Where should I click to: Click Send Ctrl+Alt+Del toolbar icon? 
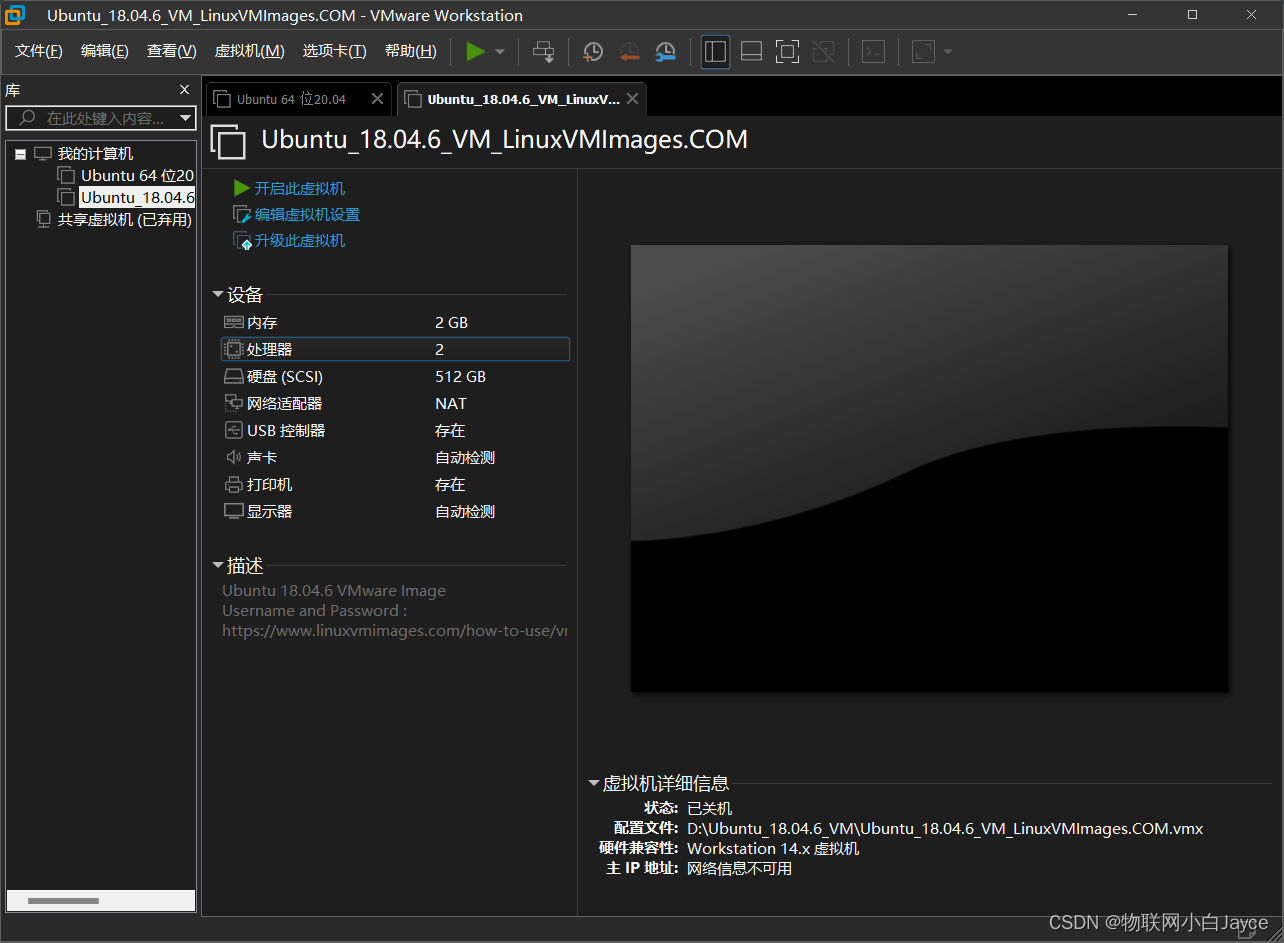click(543, 51)
